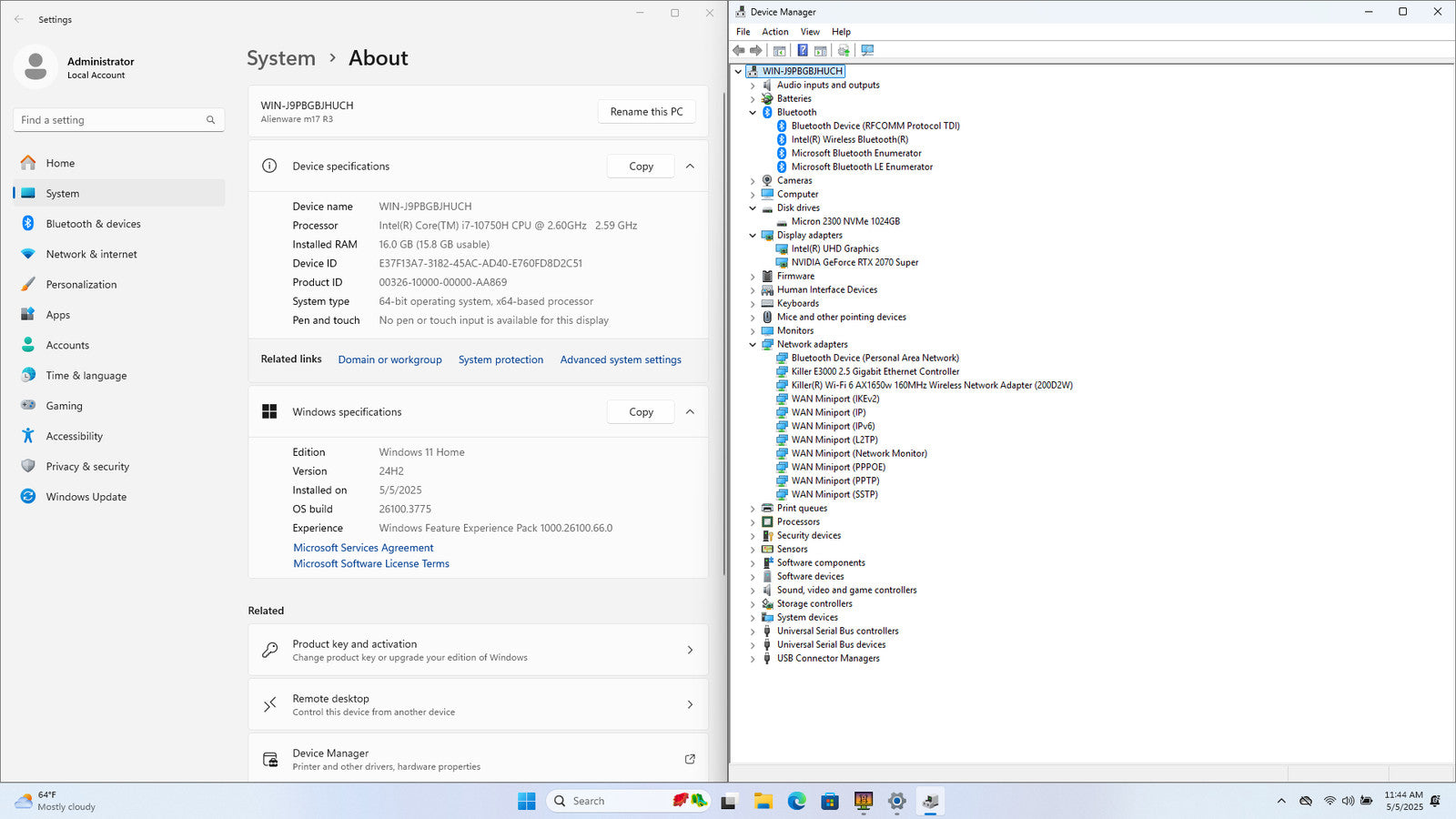Select the NVIDIA GeForce RTX 2070 Super device
Image resolution: width=1456 pixels, height=819 pixels.
pyautogui.click(x=854, y=262)
